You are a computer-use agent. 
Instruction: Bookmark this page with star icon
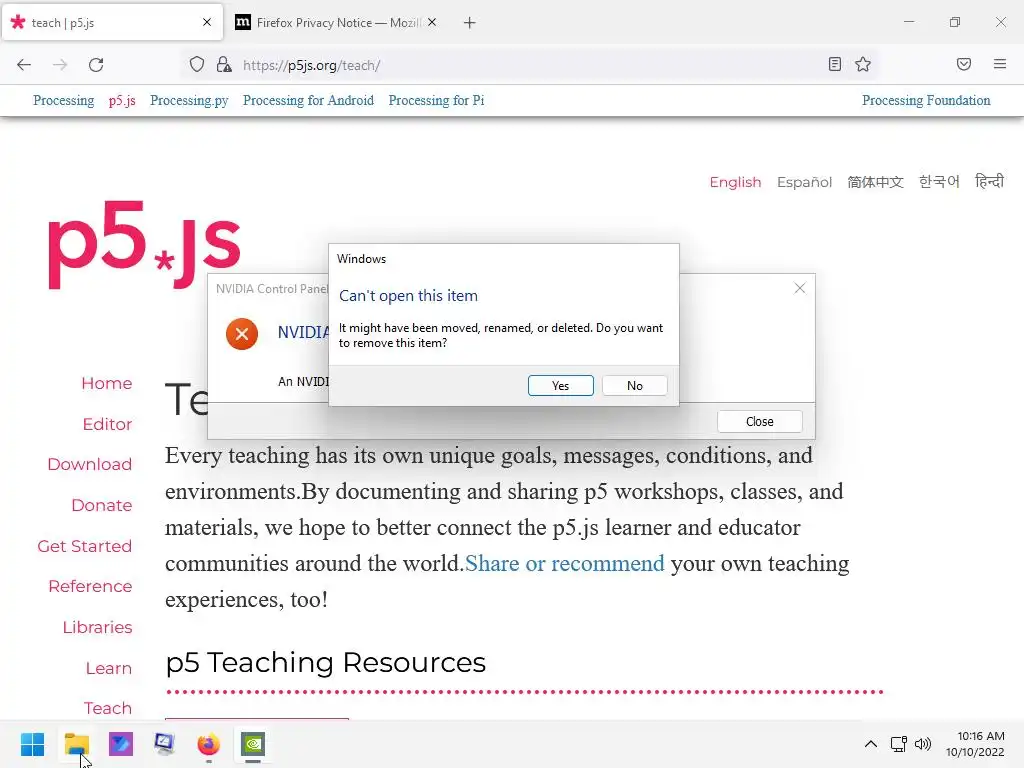pos(863,64)
